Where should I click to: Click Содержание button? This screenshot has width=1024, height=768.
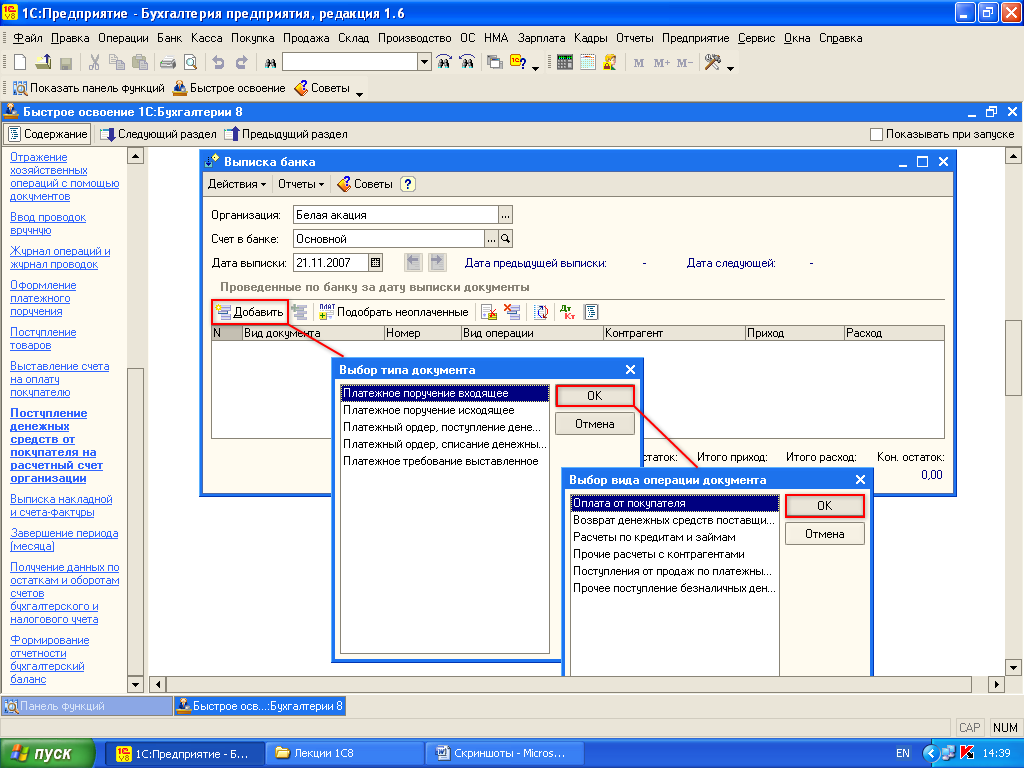[x=47, y=134]
